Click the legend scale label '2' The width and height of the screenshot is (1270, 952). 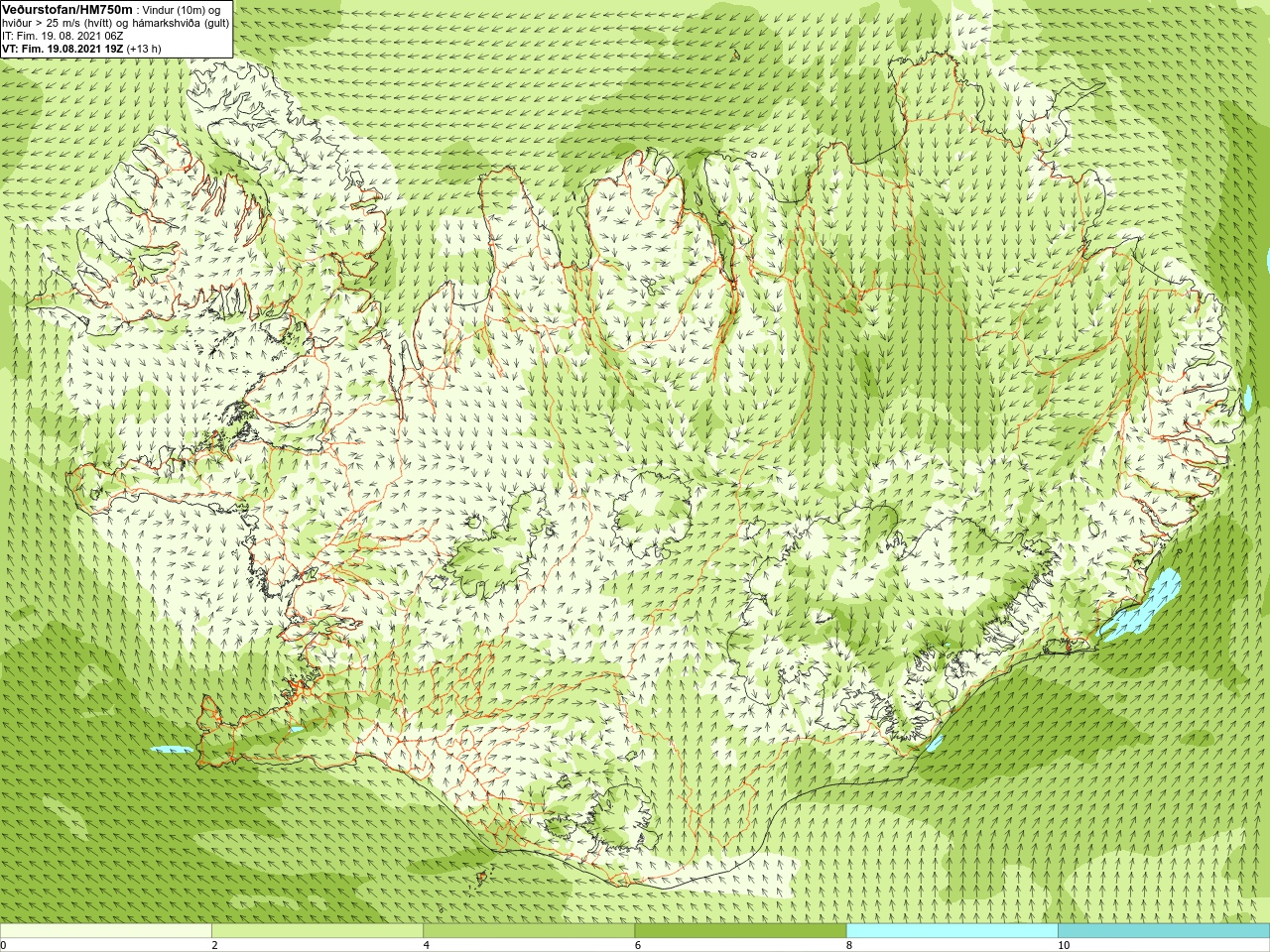pos(215,945)
